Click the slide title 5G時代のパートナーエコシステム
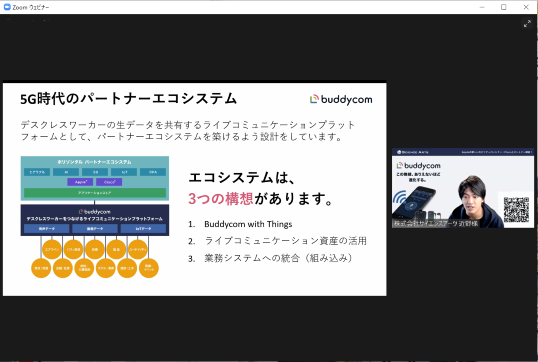538x362 pixels. point(128,99)
